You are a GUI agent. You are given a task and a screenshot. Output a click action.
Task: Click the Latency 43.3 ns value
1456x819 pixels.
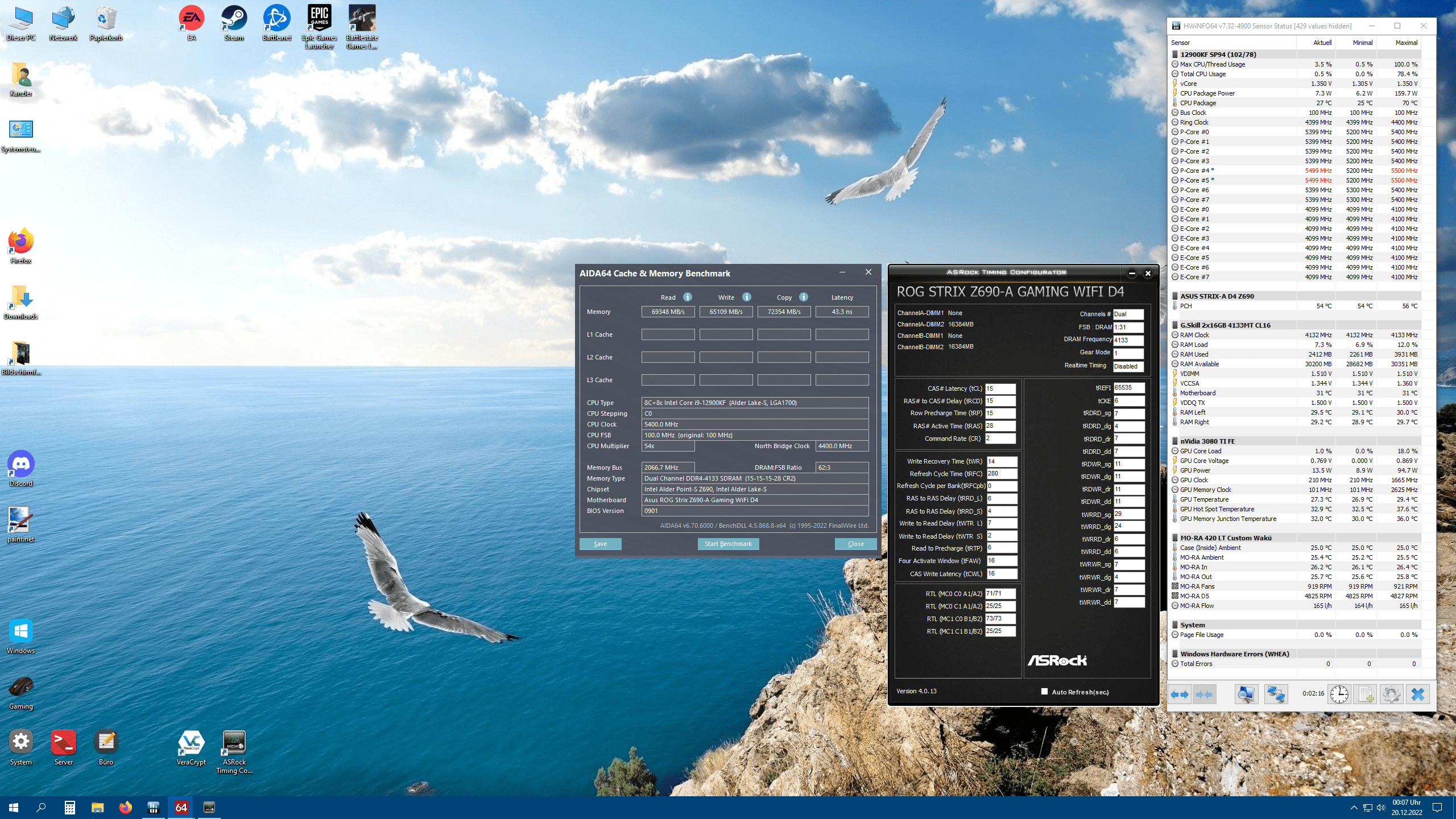[x=842, y=312]
